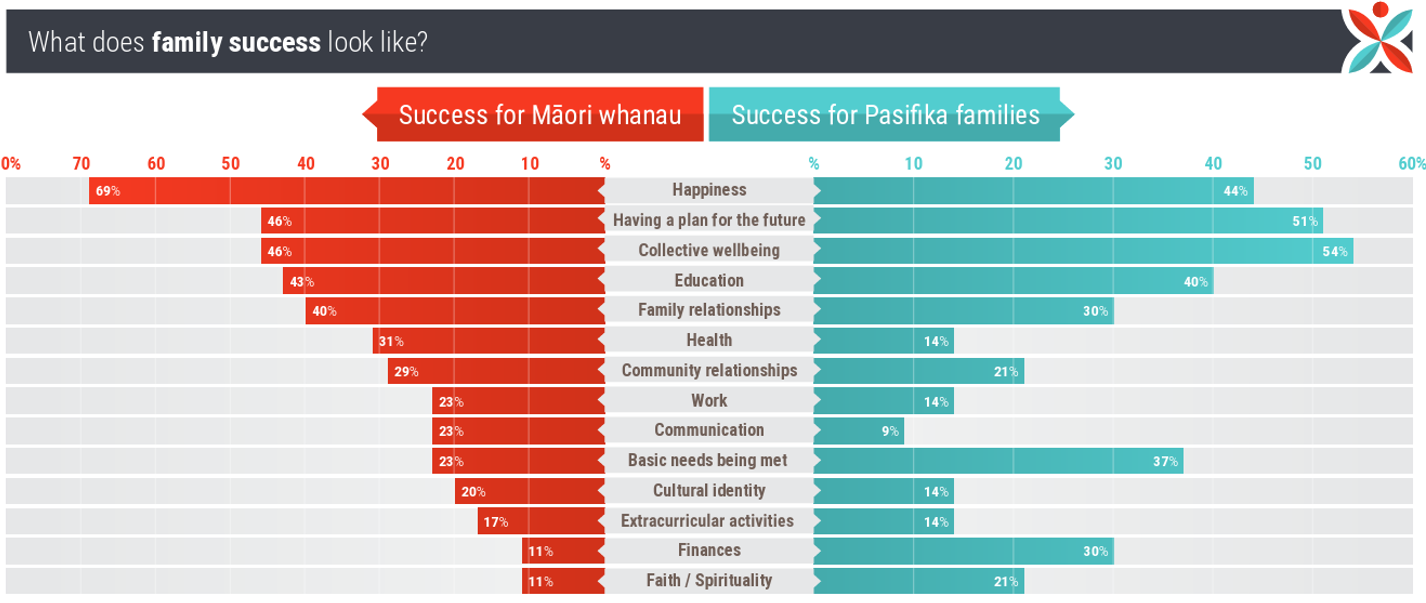Click the Faith / Spirituality label
The image size is (1426, 603).
709,580
